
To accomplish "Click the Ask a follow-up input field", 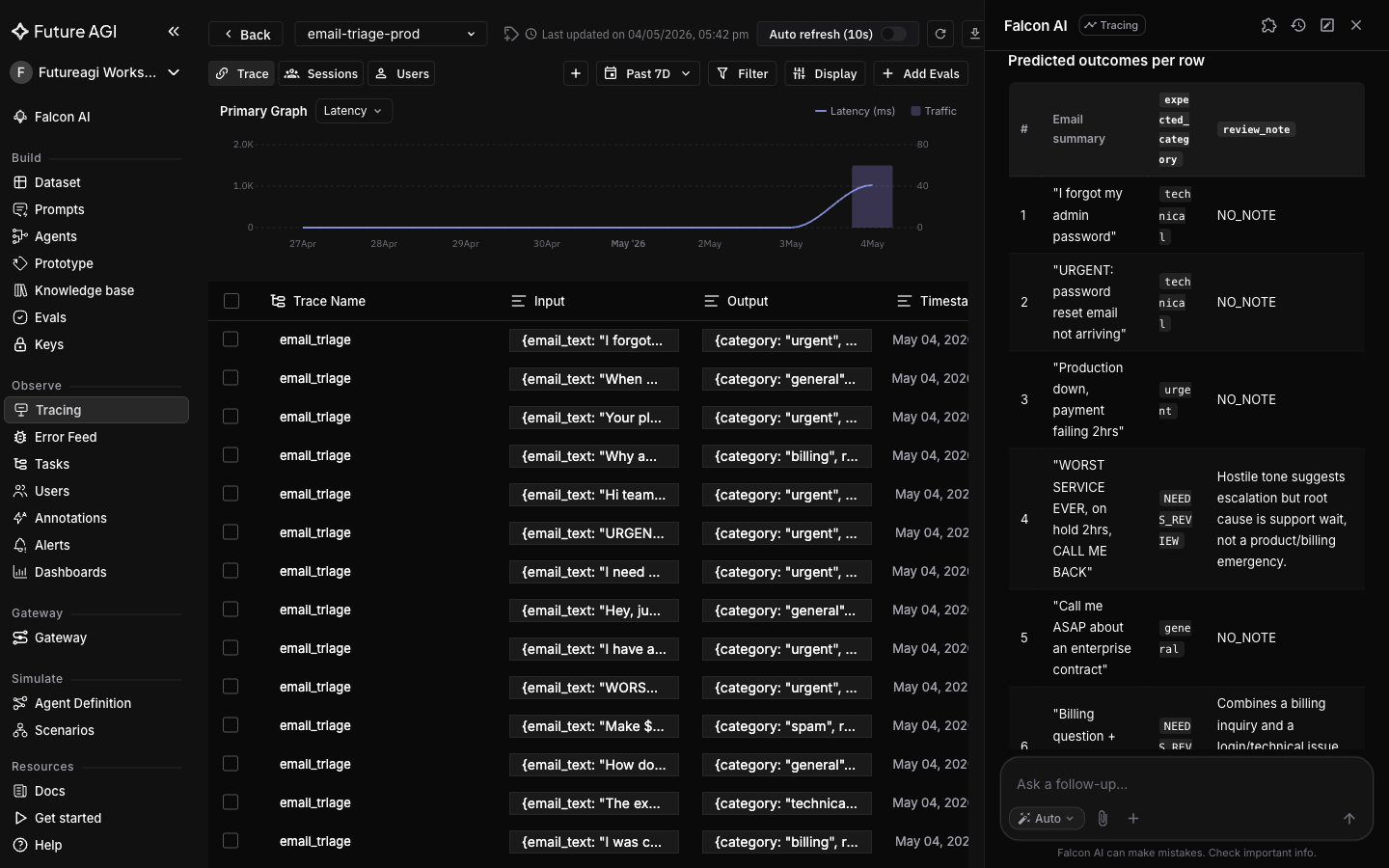I will 1186,784.
